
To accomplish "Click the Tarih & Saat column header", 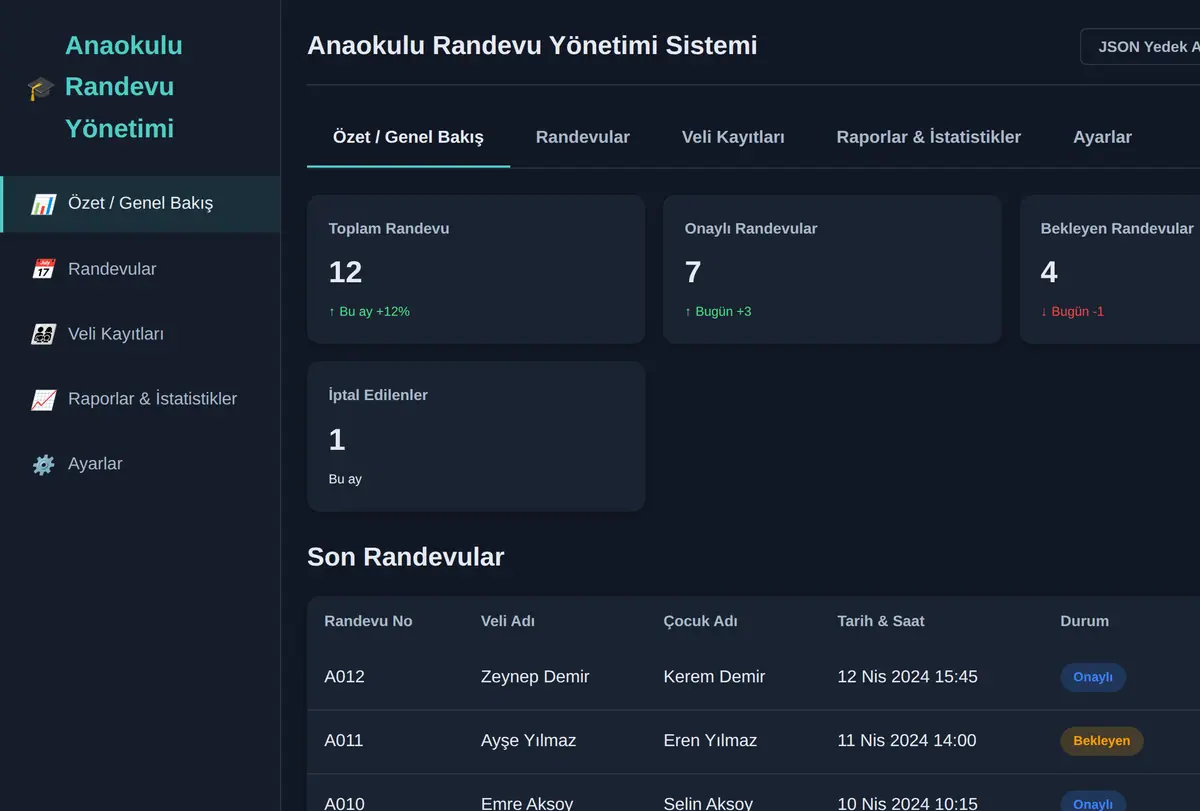I will pos(881,621).
